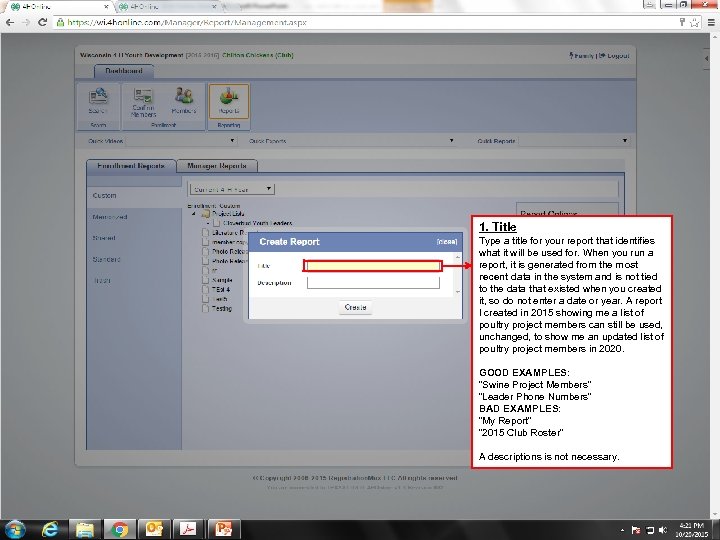Open the Members icon in the ribbon
Viewport: 720px width, 540px height.
184,101
